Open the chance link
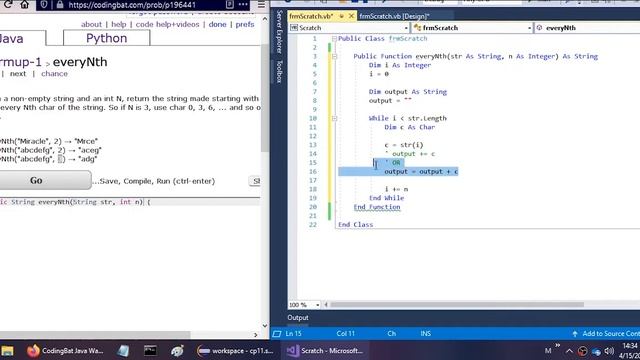Screen dimensions: 640x360 pyautogui.click(x=54, y=74)
